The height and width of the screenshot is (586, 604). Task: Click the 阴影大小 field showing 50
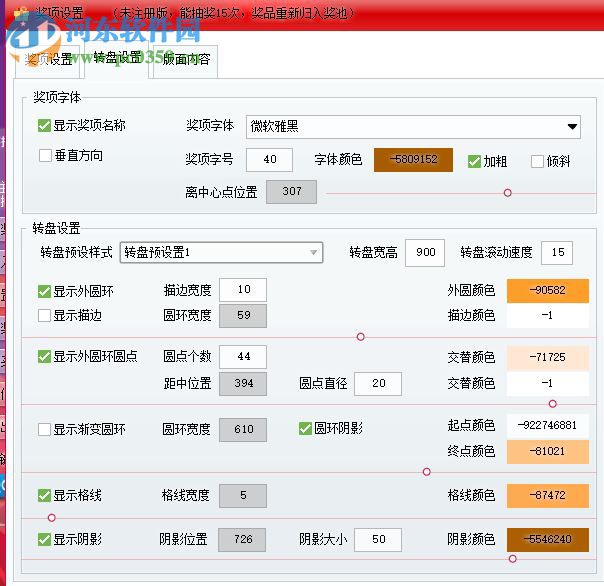pos(378,539)
